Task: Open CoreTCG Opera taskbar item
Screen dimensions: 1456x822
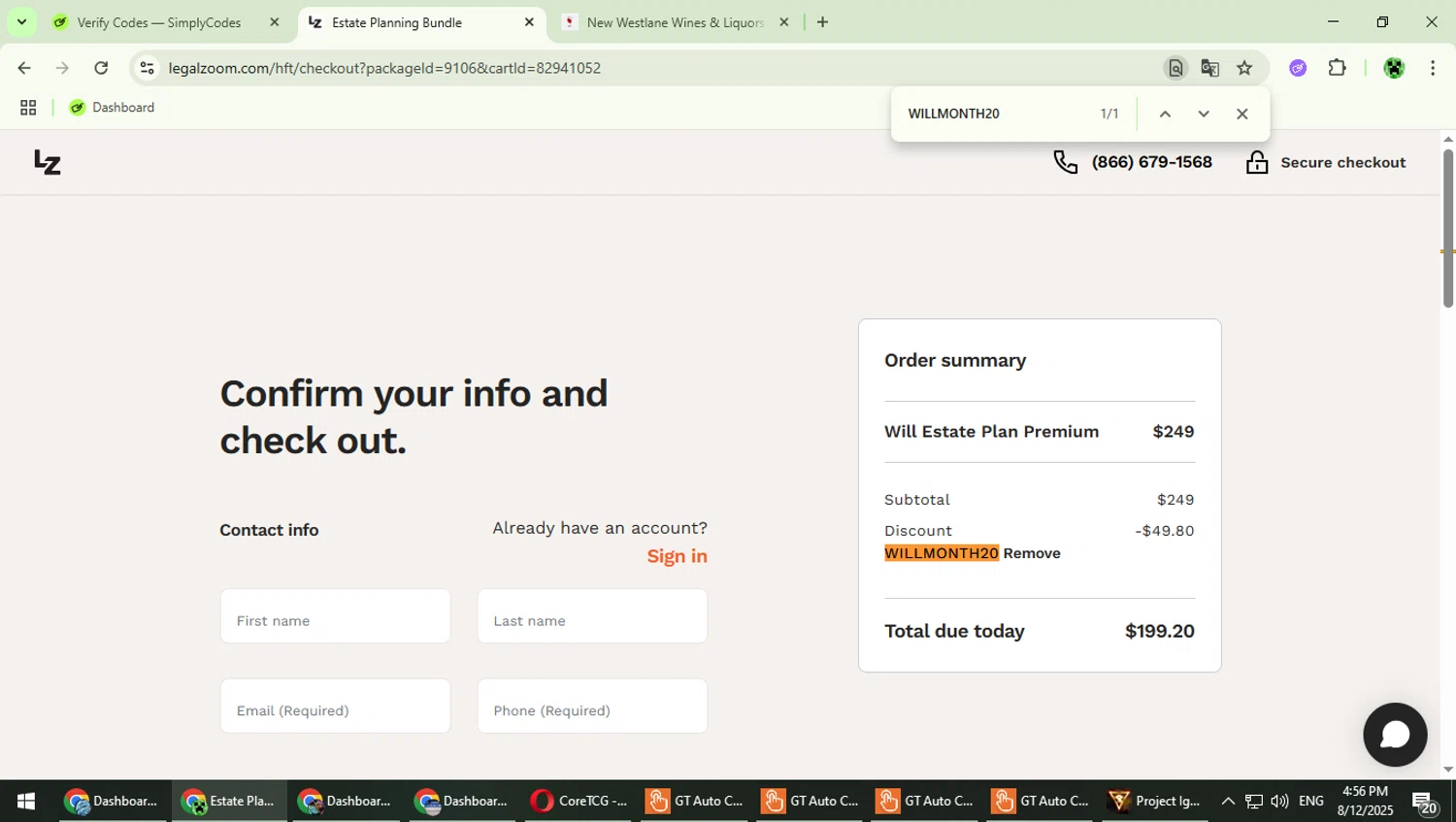Action: click(579, 802)
